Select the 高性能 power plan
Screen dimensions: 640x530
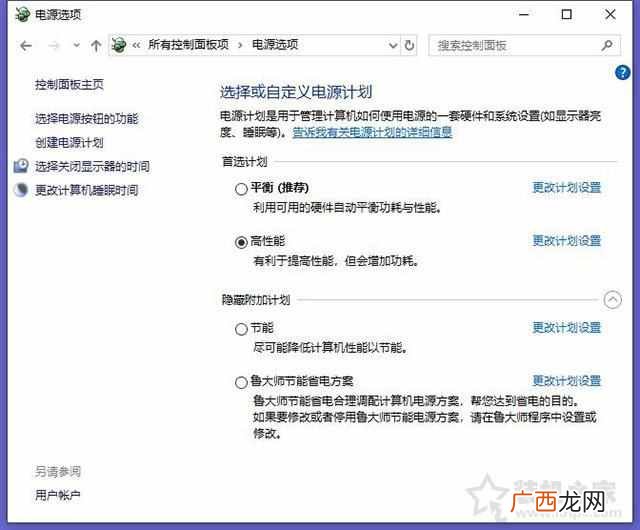(241, 242)
